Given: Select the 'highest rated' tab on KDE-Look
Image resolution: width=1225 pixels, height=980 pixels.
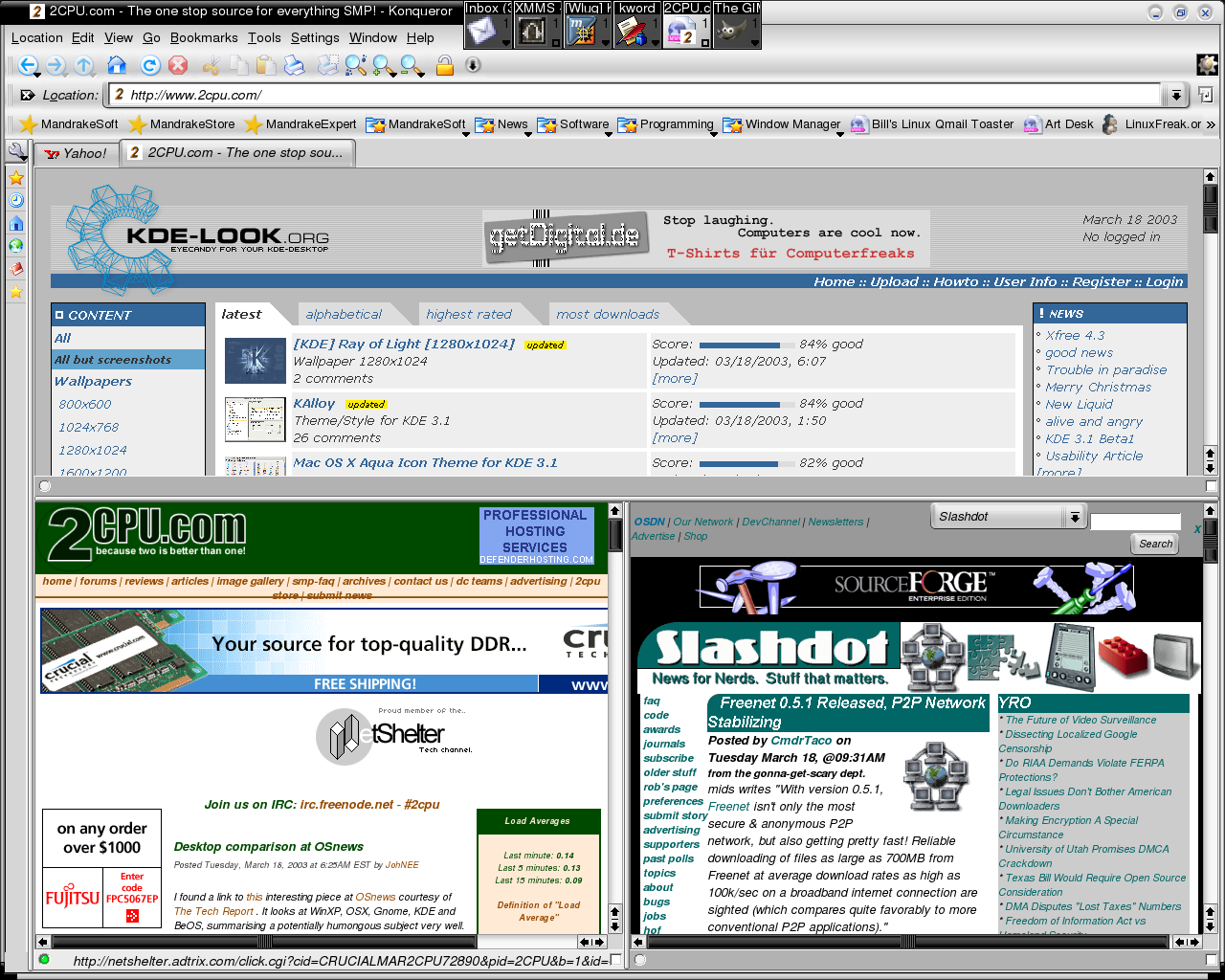Looking at the screenshot, I should tap(469, 314).
